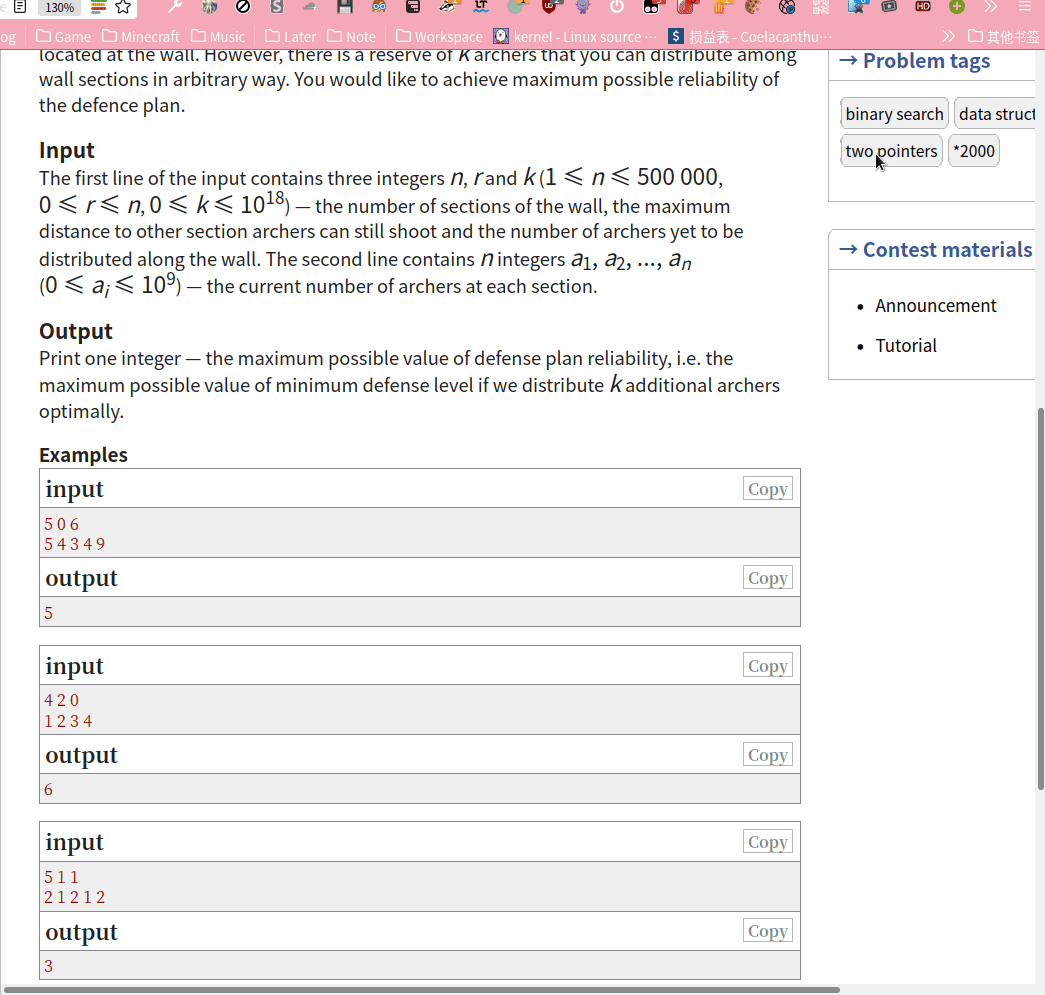Open the floppy disk save extension
This screenshot has height=995, width=1045.
tap(345, 7)
